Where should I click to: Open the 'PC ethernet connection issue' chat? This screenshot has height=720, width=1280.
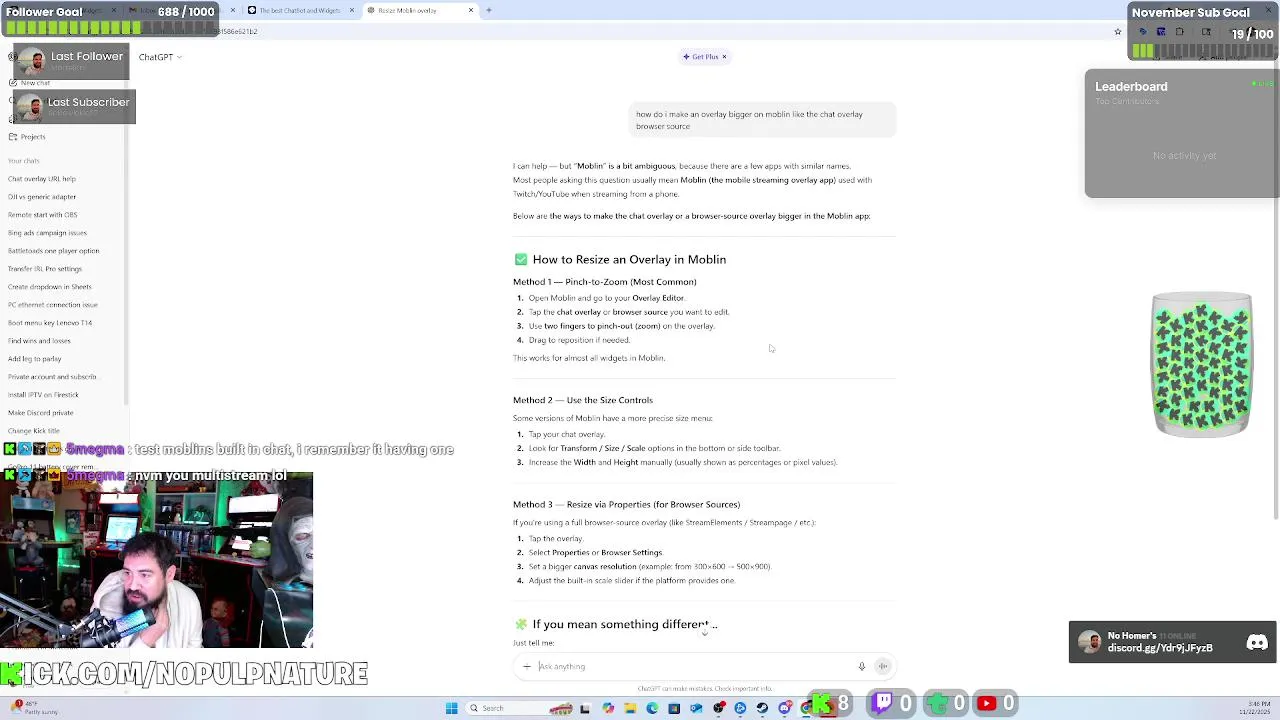coord(53,305)
